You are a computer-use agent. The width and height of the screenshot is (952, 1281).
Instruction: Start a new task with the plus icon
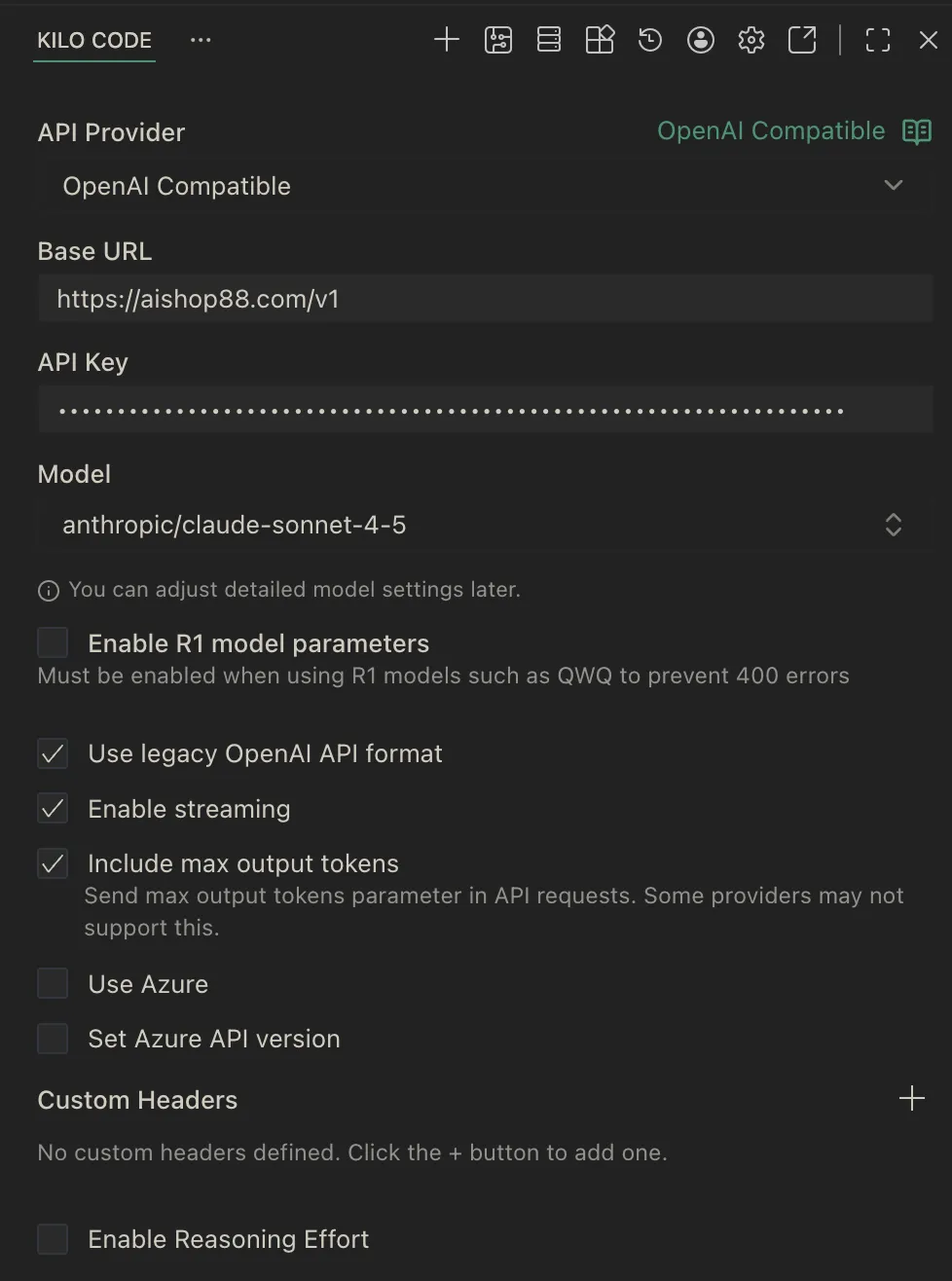(447, 40)
